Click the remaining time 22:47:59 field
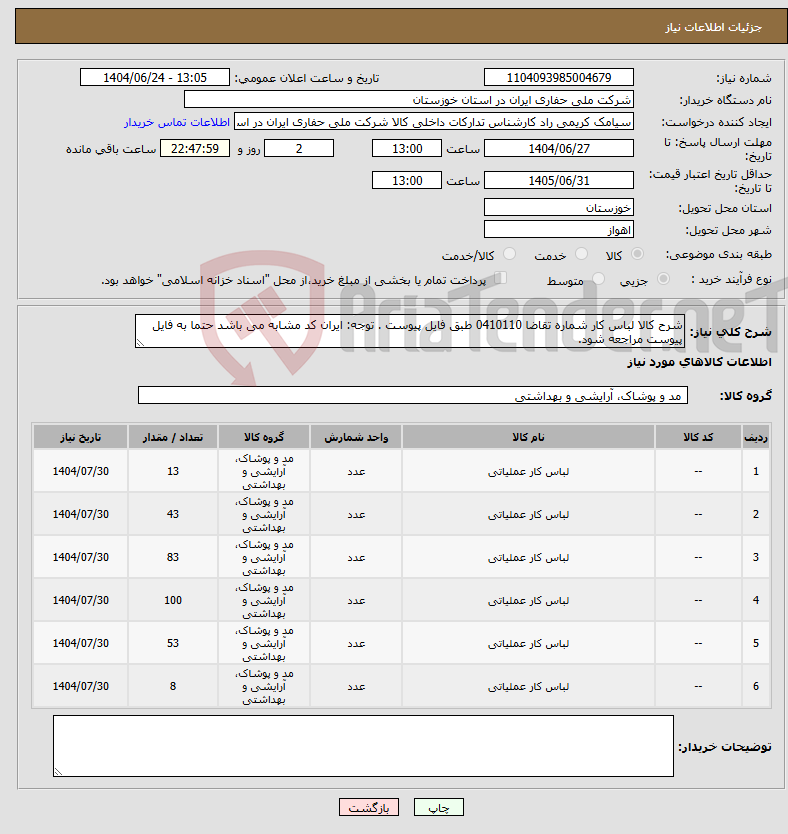 195,148
